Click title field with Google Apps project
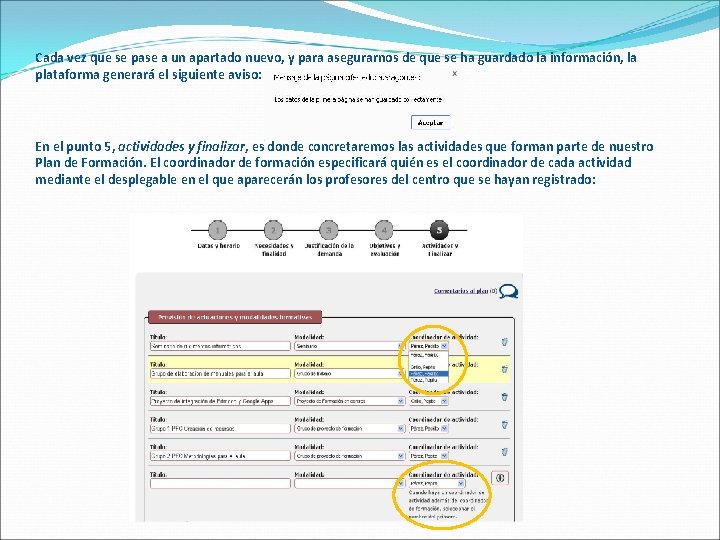Image resolution: width=720 pixels, height=540 pixels. (220, 401)
